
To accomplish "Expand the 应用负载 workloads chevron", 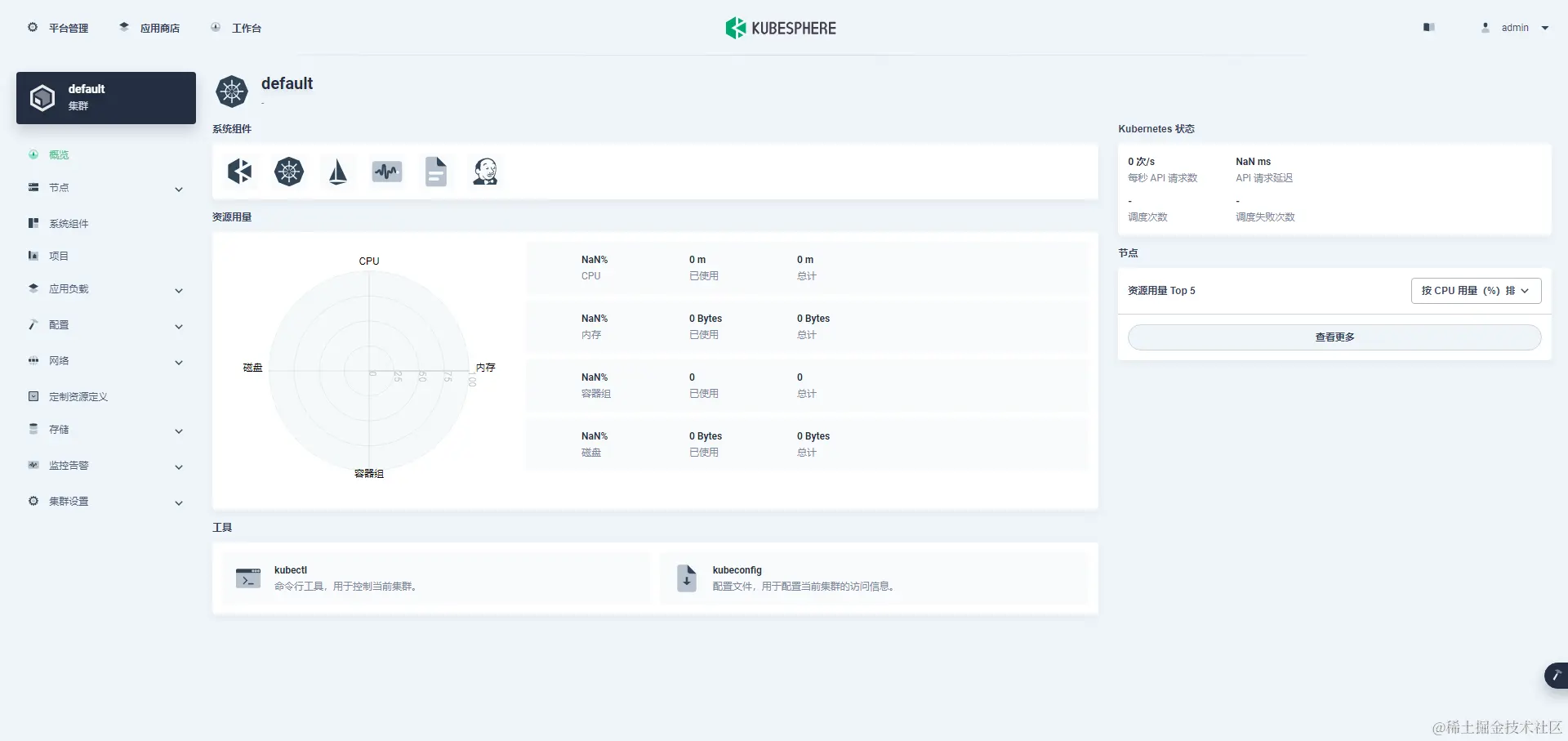I will 179,291.
